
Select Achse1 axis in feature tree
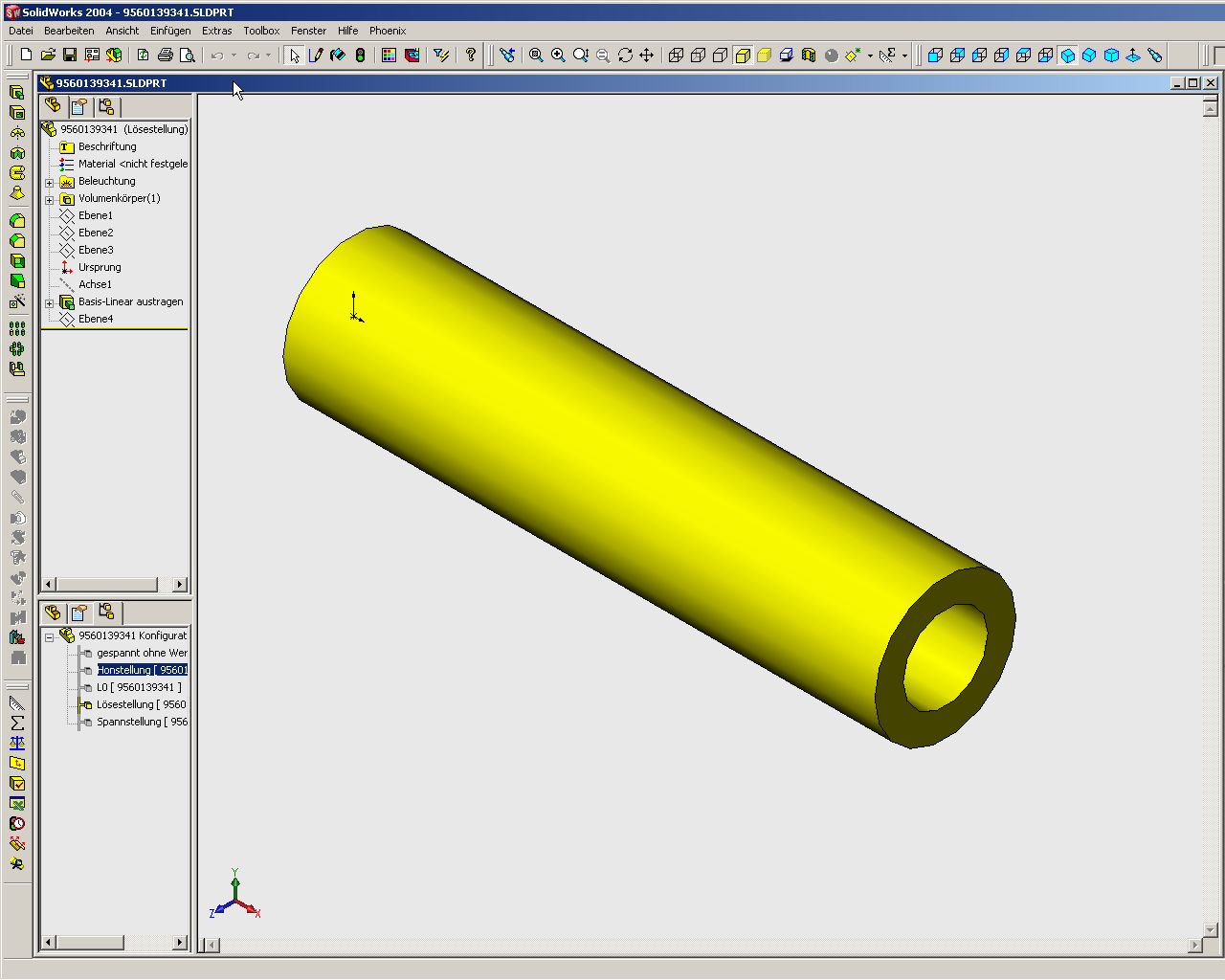pyautogui.click(x=95, y=285)
